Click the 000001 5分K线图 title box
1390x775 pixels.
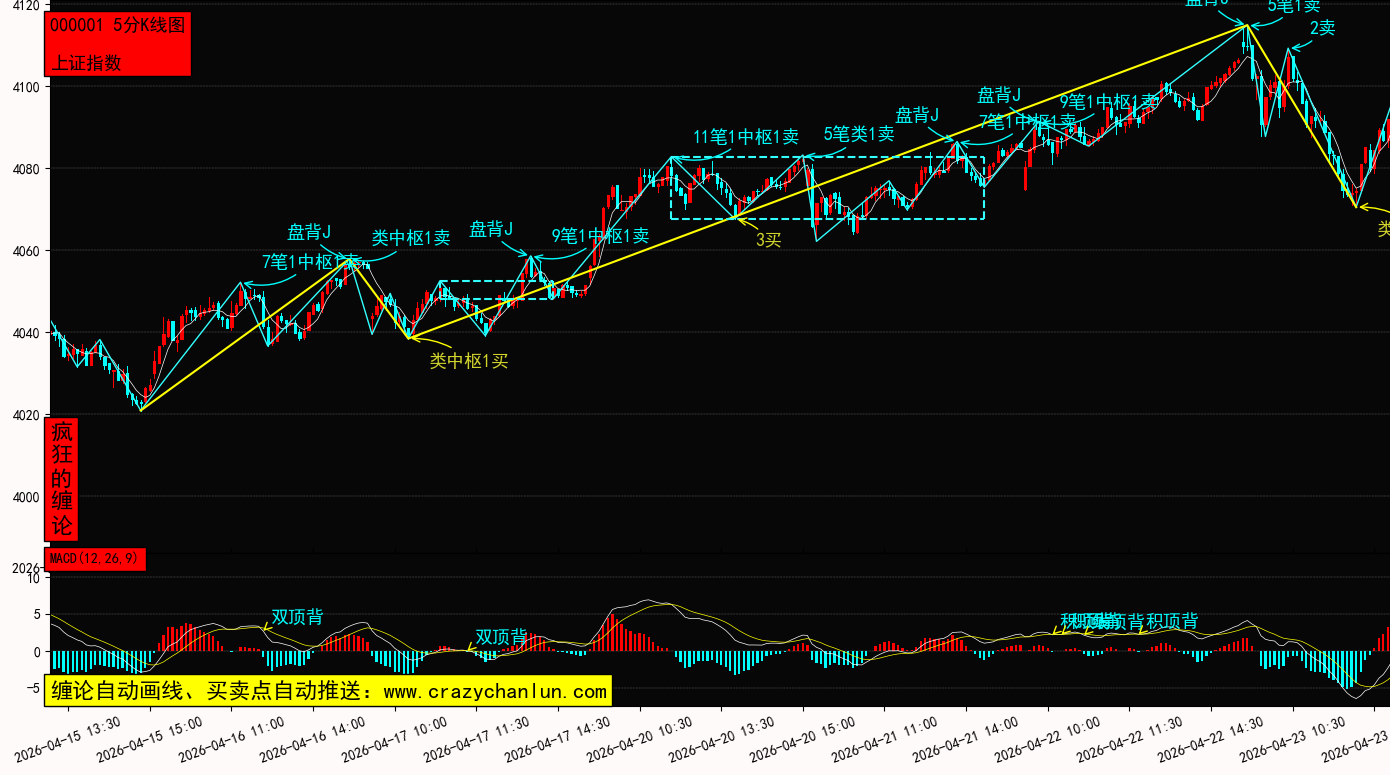(x=118, y=26)
